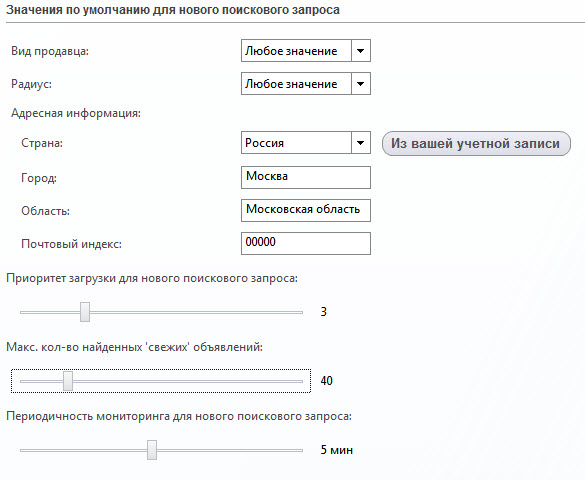The width and height of the screenshot is (585, 480).
Task: Click right end of max listings track
Action: [300, 381]
